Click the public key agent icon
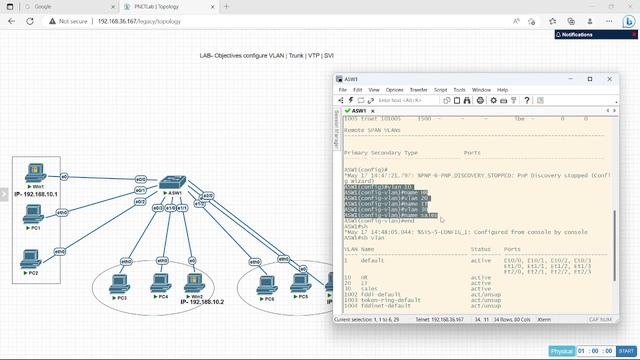This screenshot has width=640, height=360. [514, 100]
